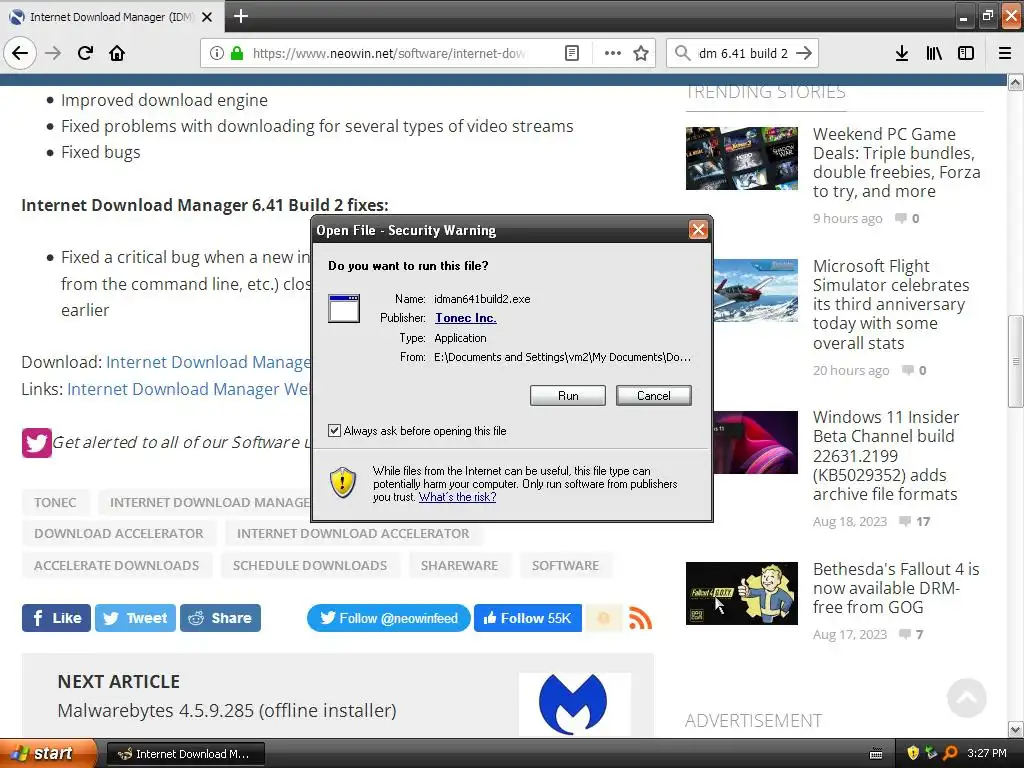Toggle reader view in address bar
Image resolution: width=1024 pixels, height=768 pixels.
(571, 53)
